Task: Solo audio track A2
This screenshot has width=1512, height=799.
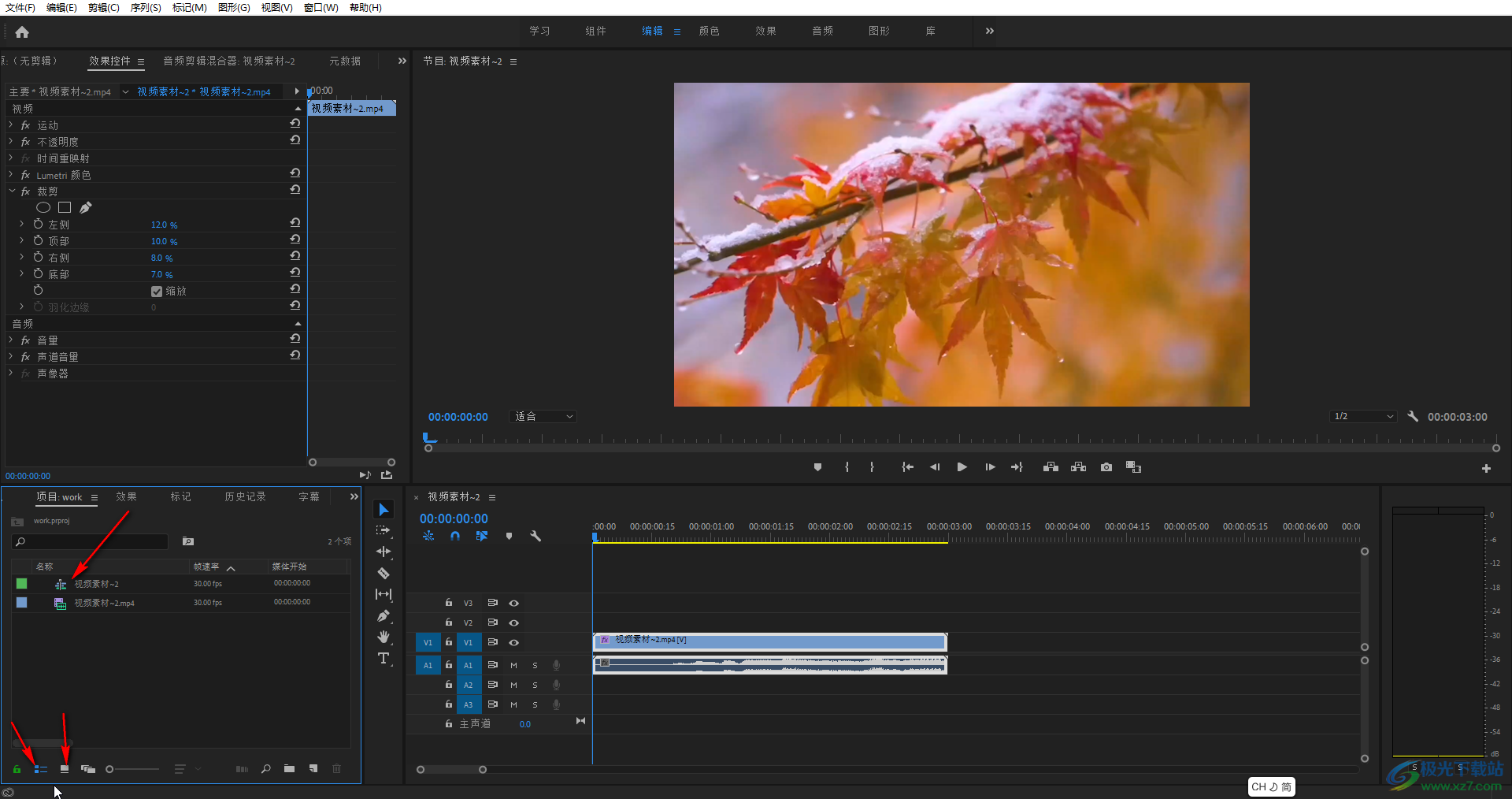Action: click(535, 686)
